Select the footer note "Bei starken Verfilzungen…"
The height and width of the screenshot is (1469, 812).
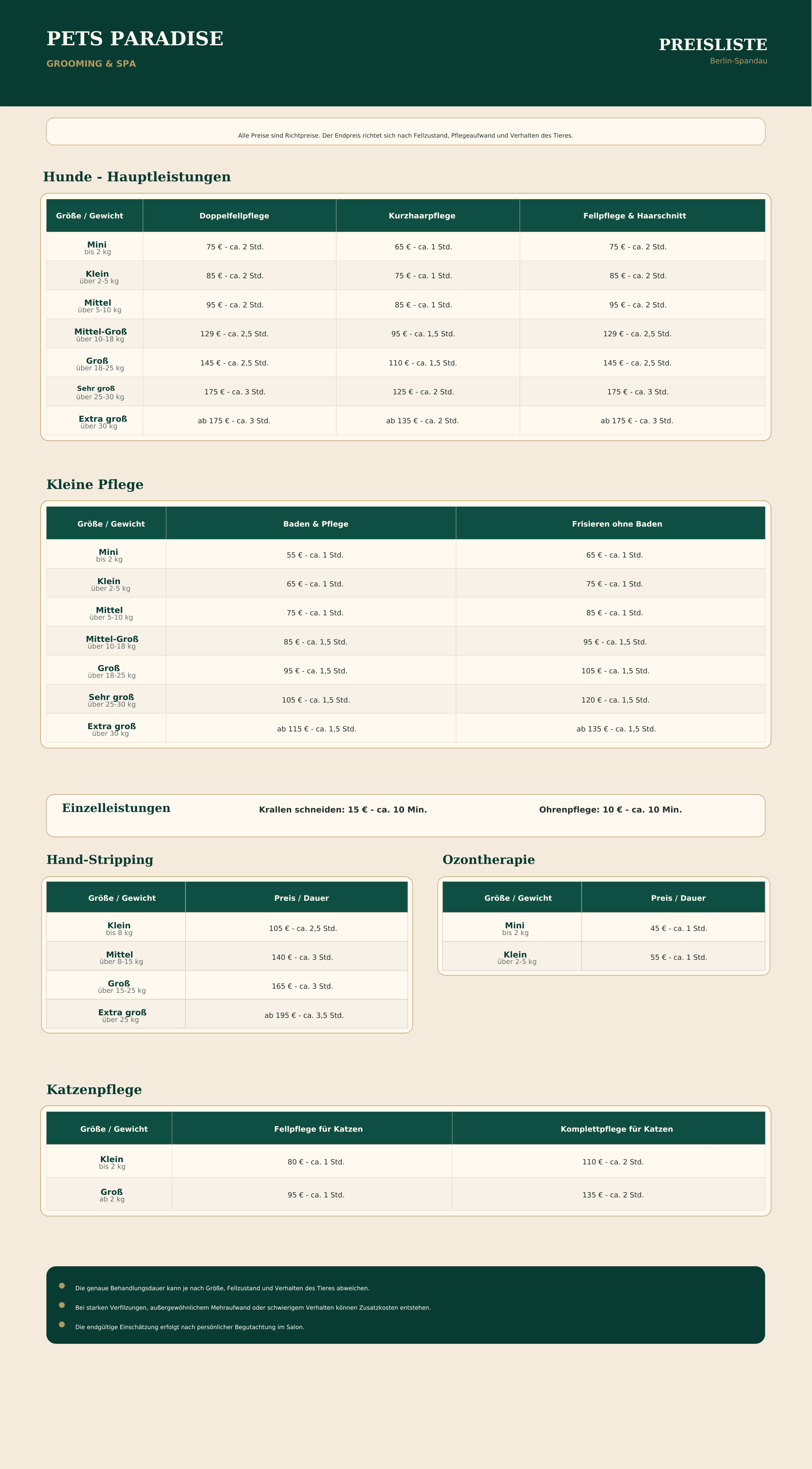tap(253, 1308)
